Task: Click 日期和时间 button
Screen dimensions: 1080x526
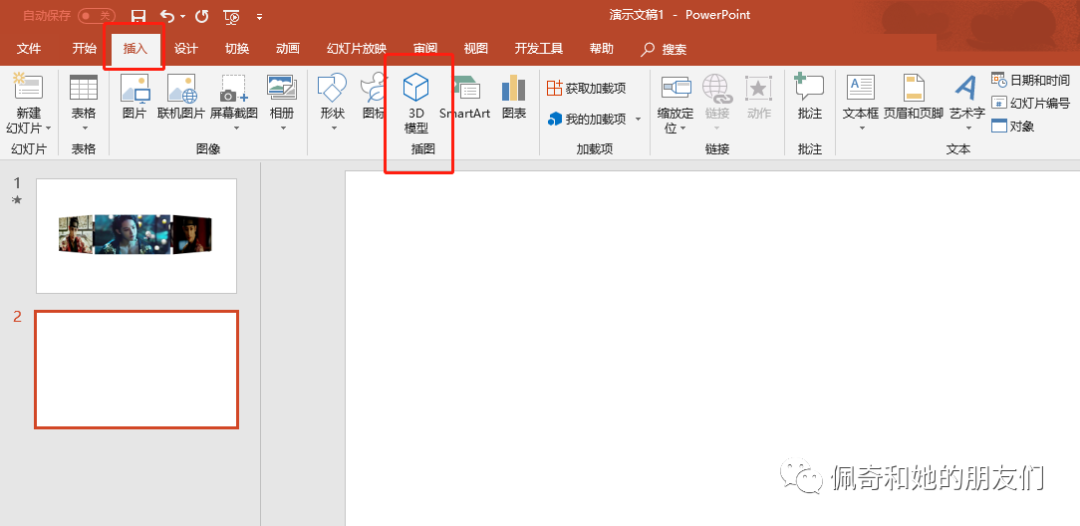Action: click(x=1030, y=80)
